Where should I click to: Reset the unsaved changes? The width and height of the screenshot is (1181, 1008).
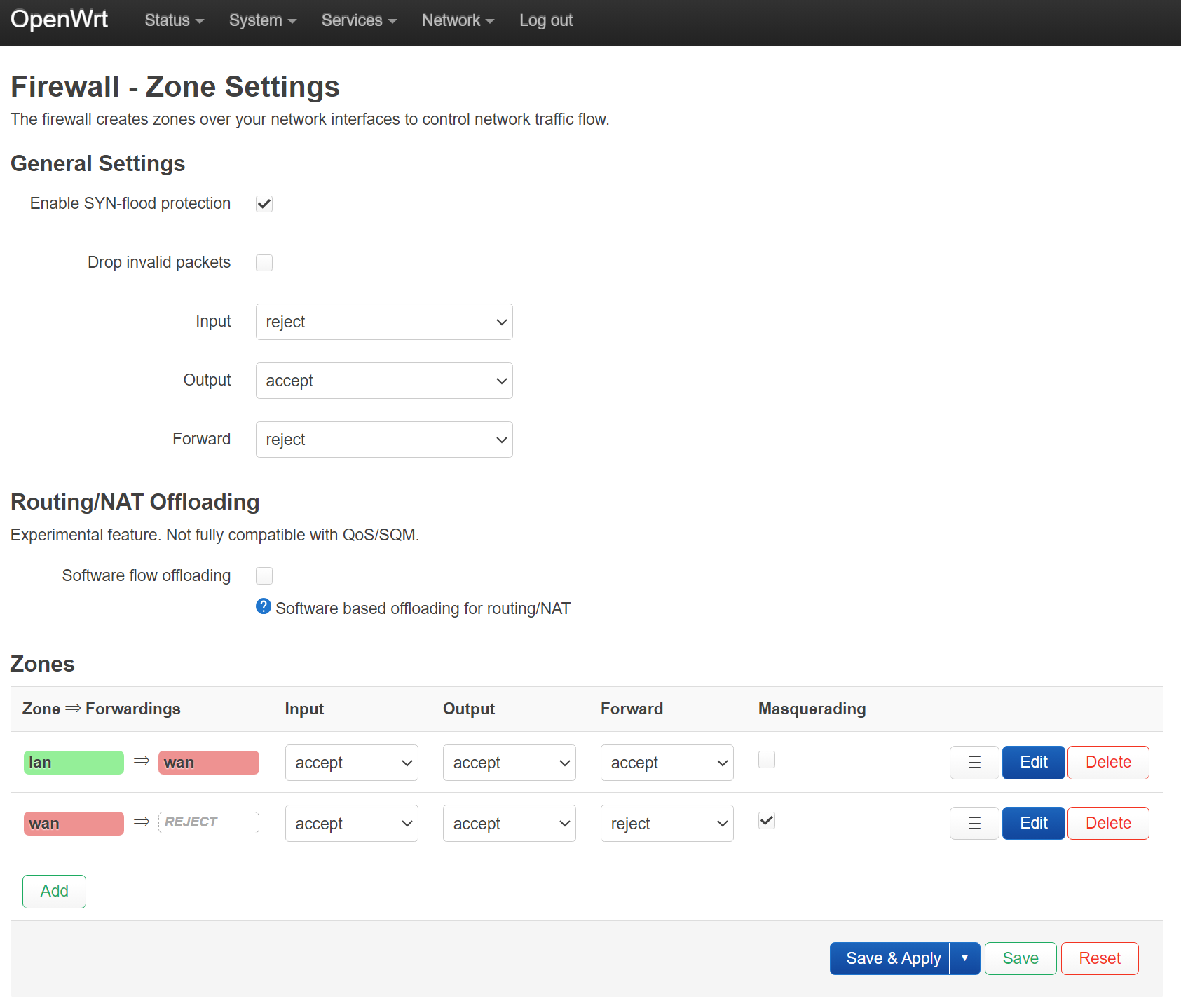point(1100,958)
